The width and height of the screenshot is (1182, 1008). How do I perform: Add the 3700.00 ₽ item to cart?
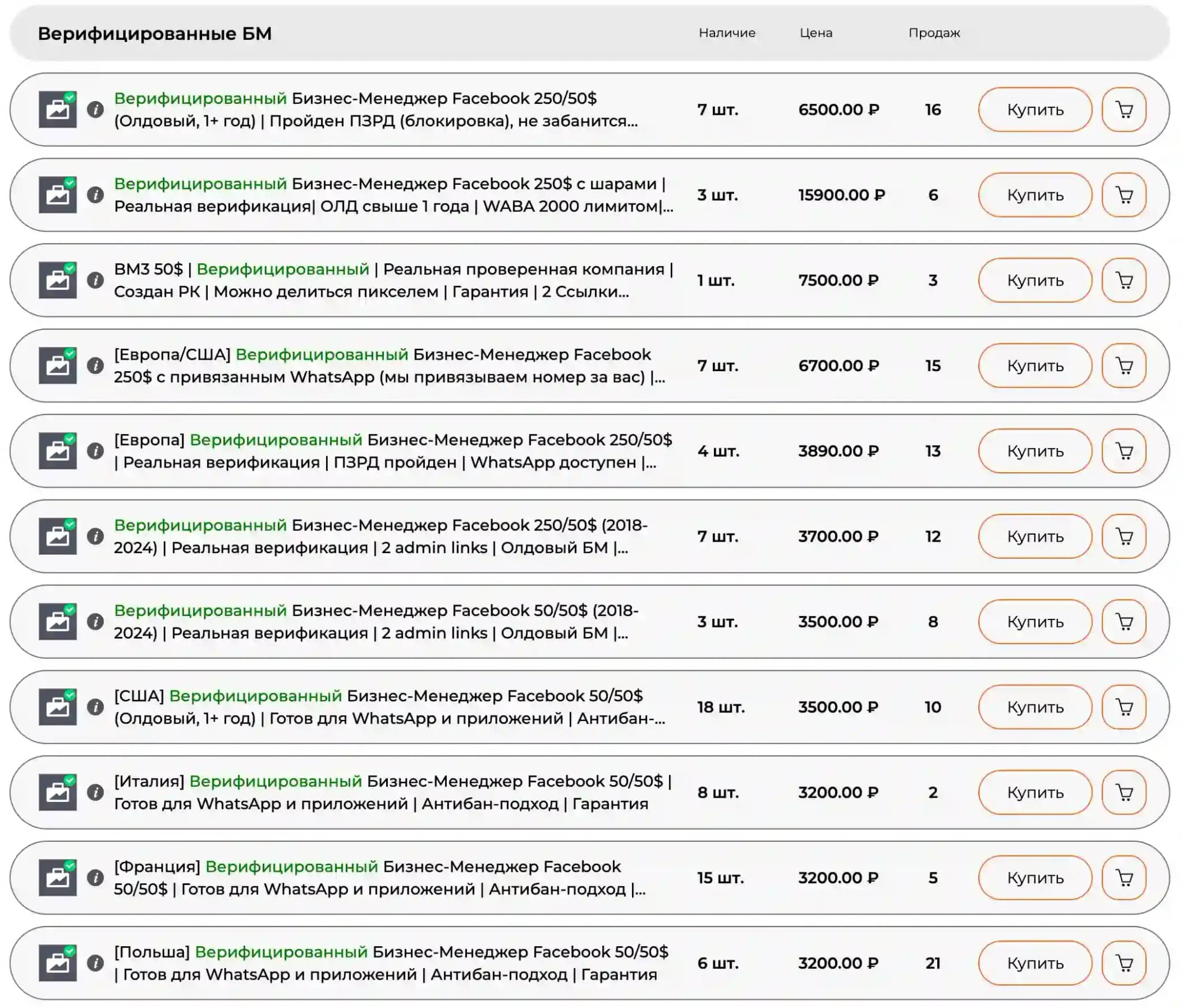pos(1124,536)
